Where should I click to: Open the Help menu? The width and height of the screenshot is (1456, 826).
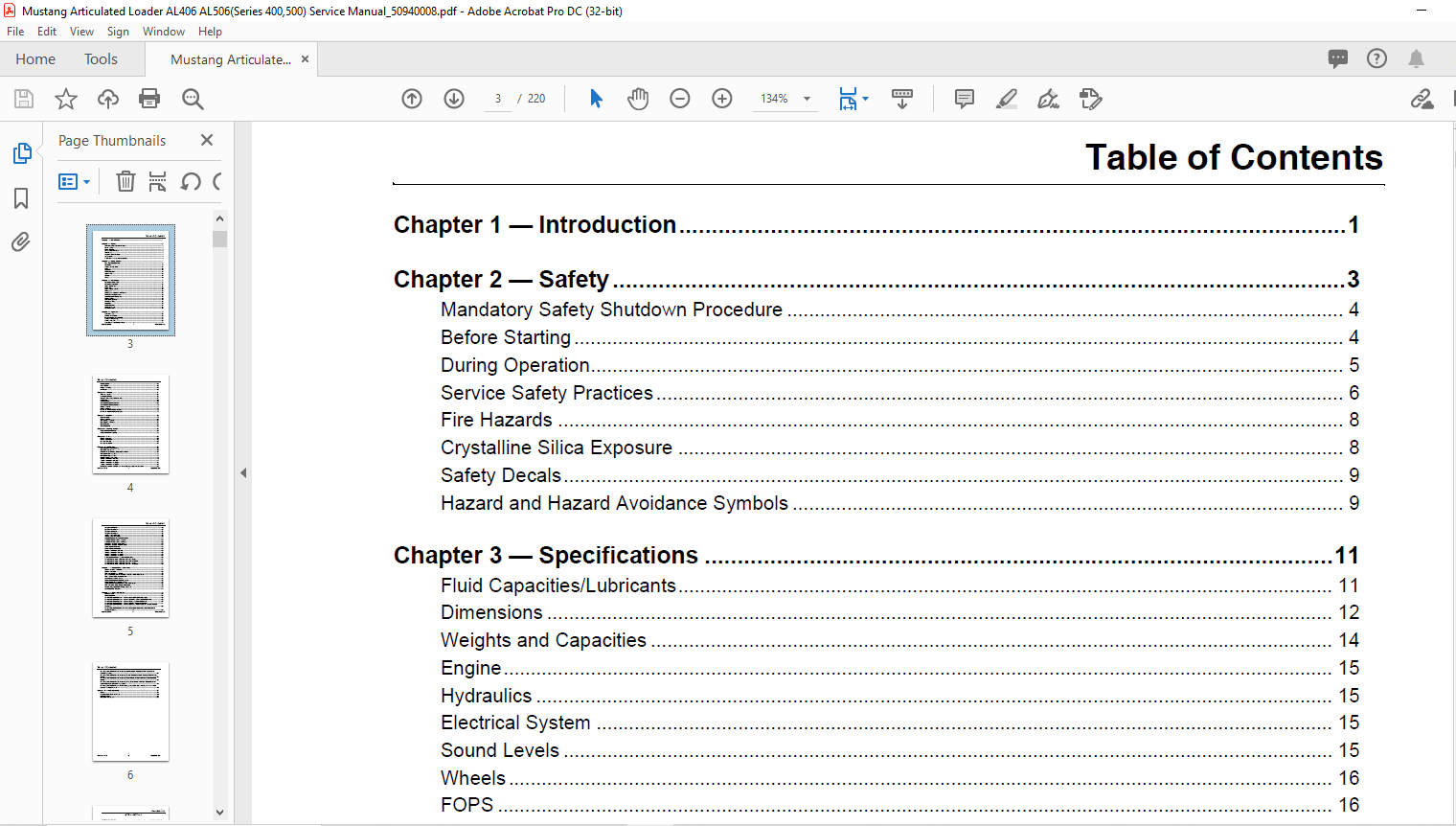coord(210,32)
